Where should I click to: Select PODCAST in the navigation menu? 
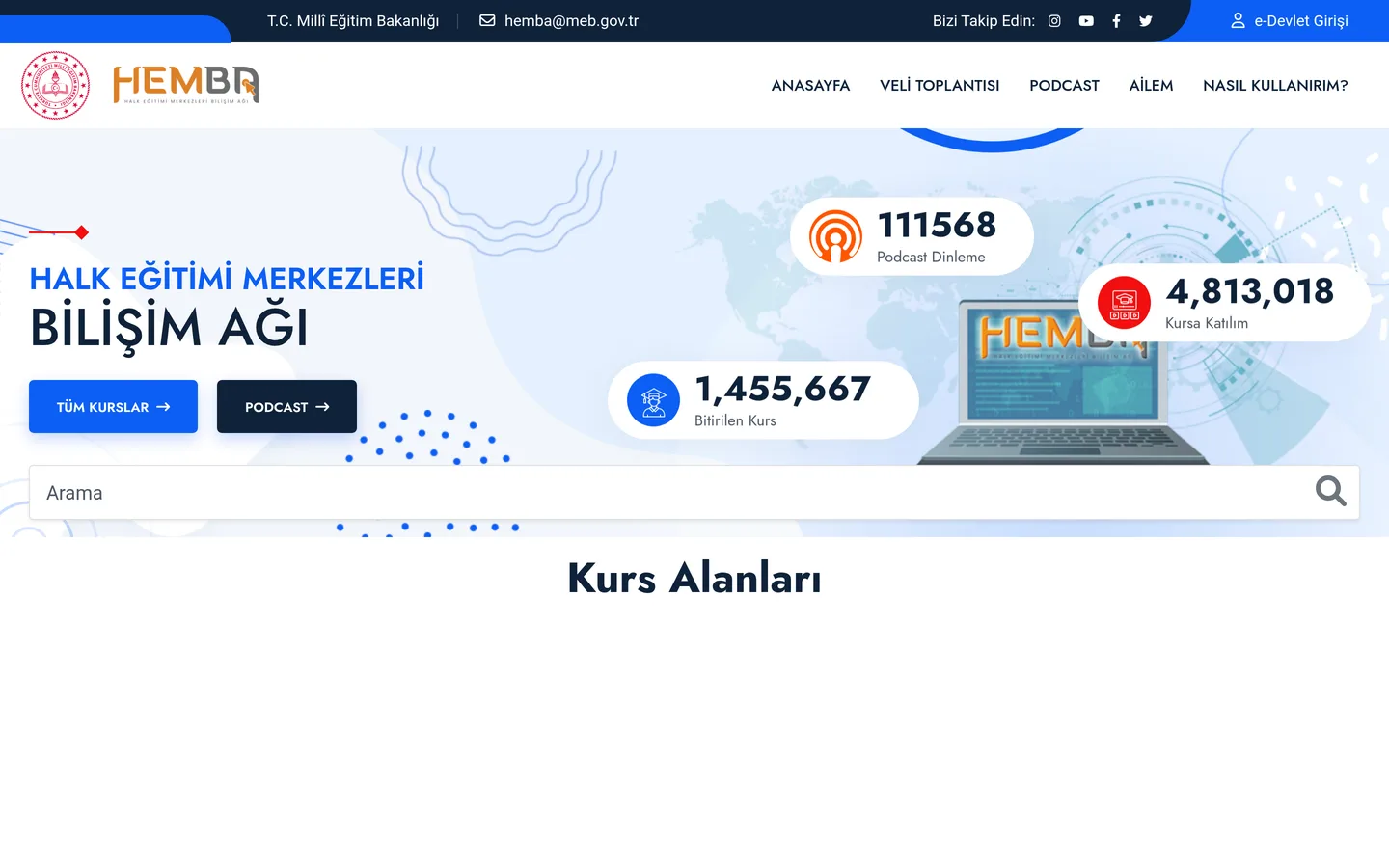pos(1064,86)
